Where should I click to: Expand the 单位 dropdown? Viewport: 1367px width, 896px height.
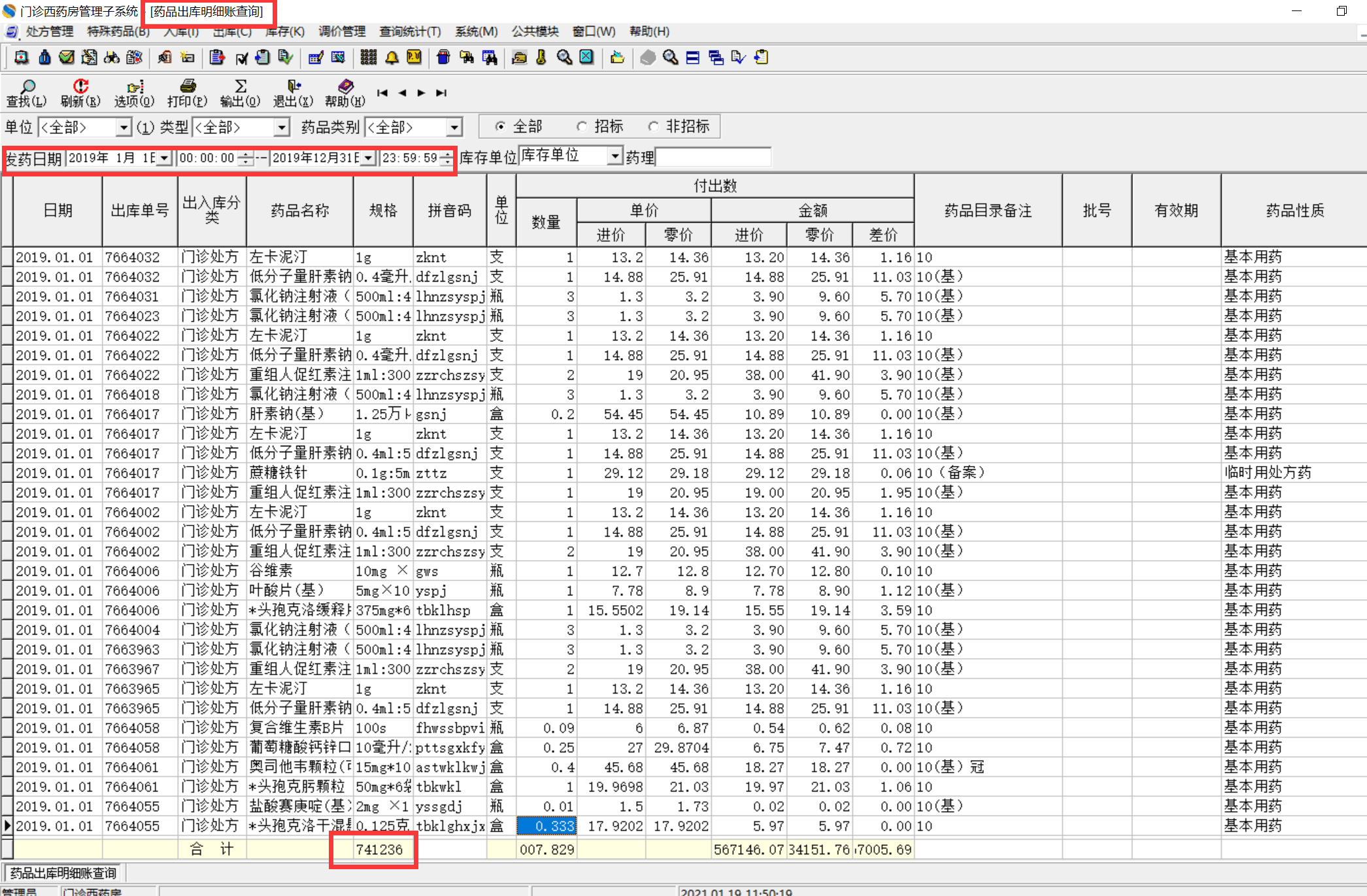123,127
